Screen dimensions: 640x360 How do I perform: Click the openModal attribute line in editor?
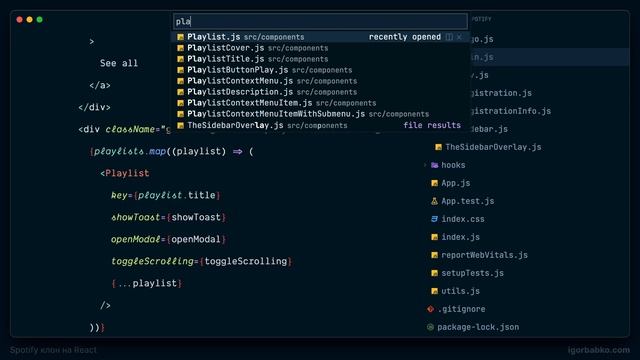tap(168, 239)
